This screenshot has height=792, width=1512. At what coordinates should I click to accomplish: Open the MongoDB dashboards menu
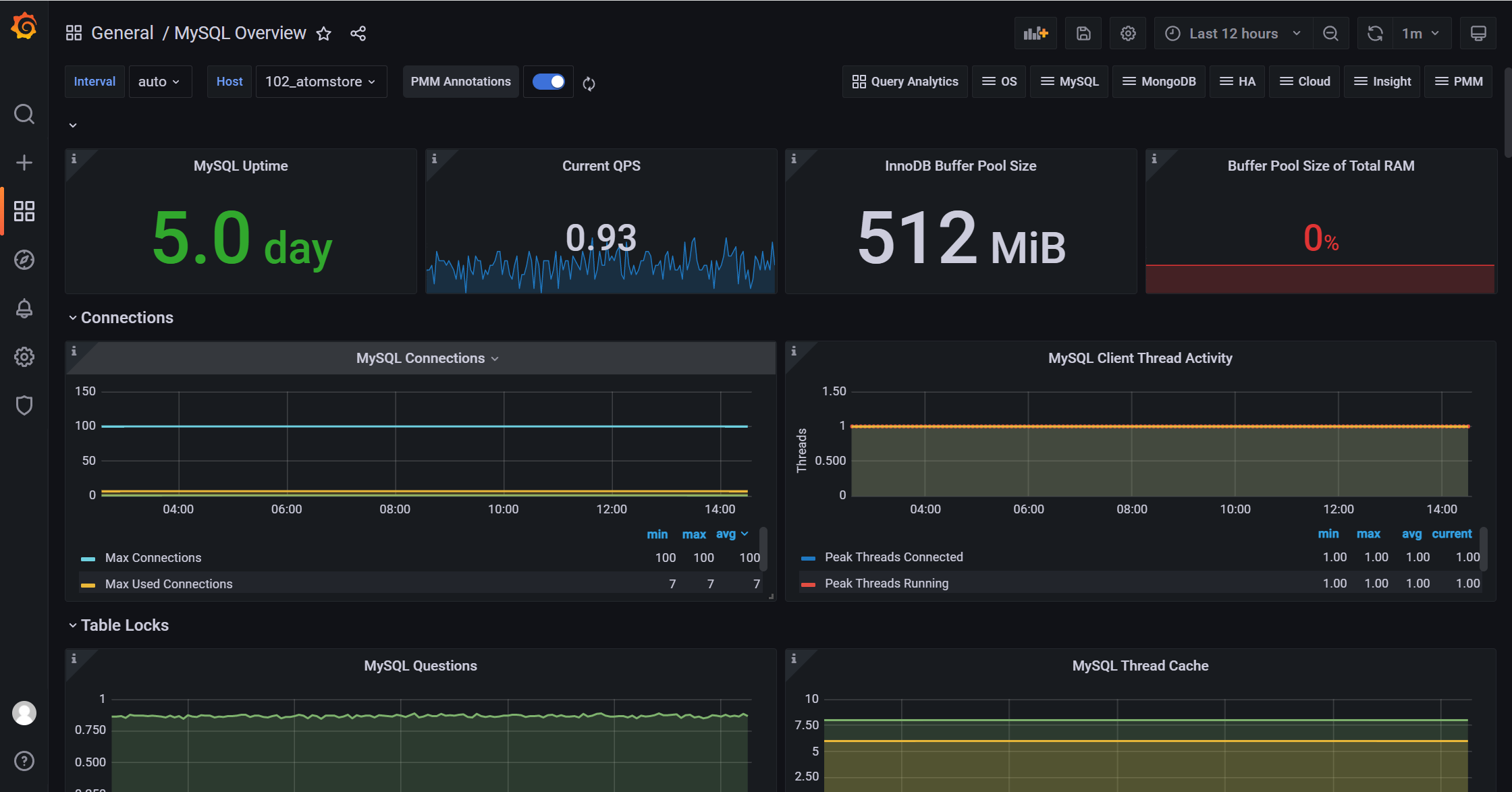(x=1159, y=82)
